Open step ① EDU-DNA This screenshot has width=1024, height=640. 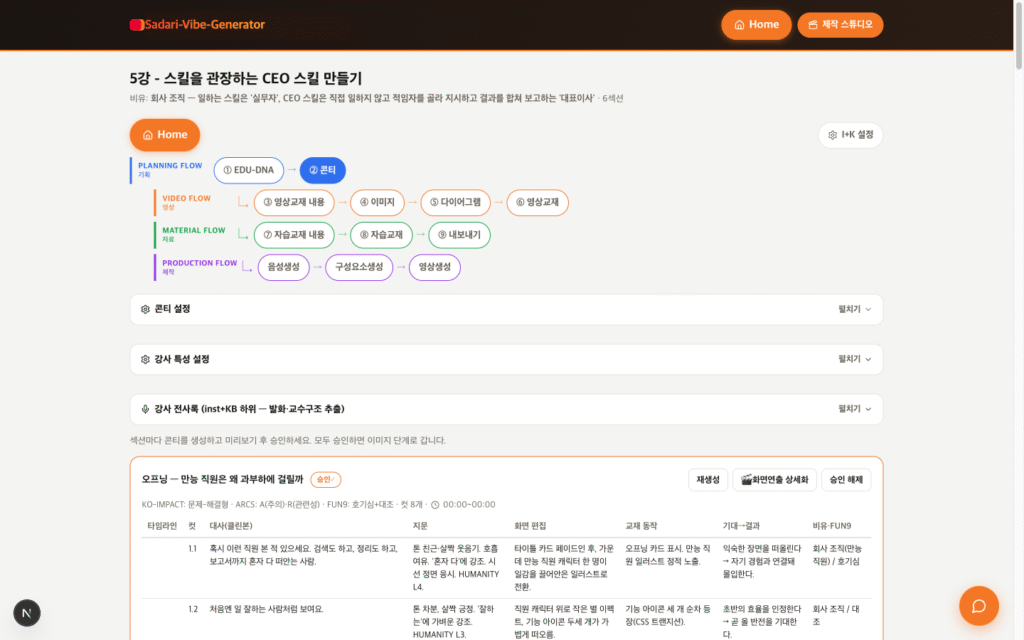click(x=248, y=170)
